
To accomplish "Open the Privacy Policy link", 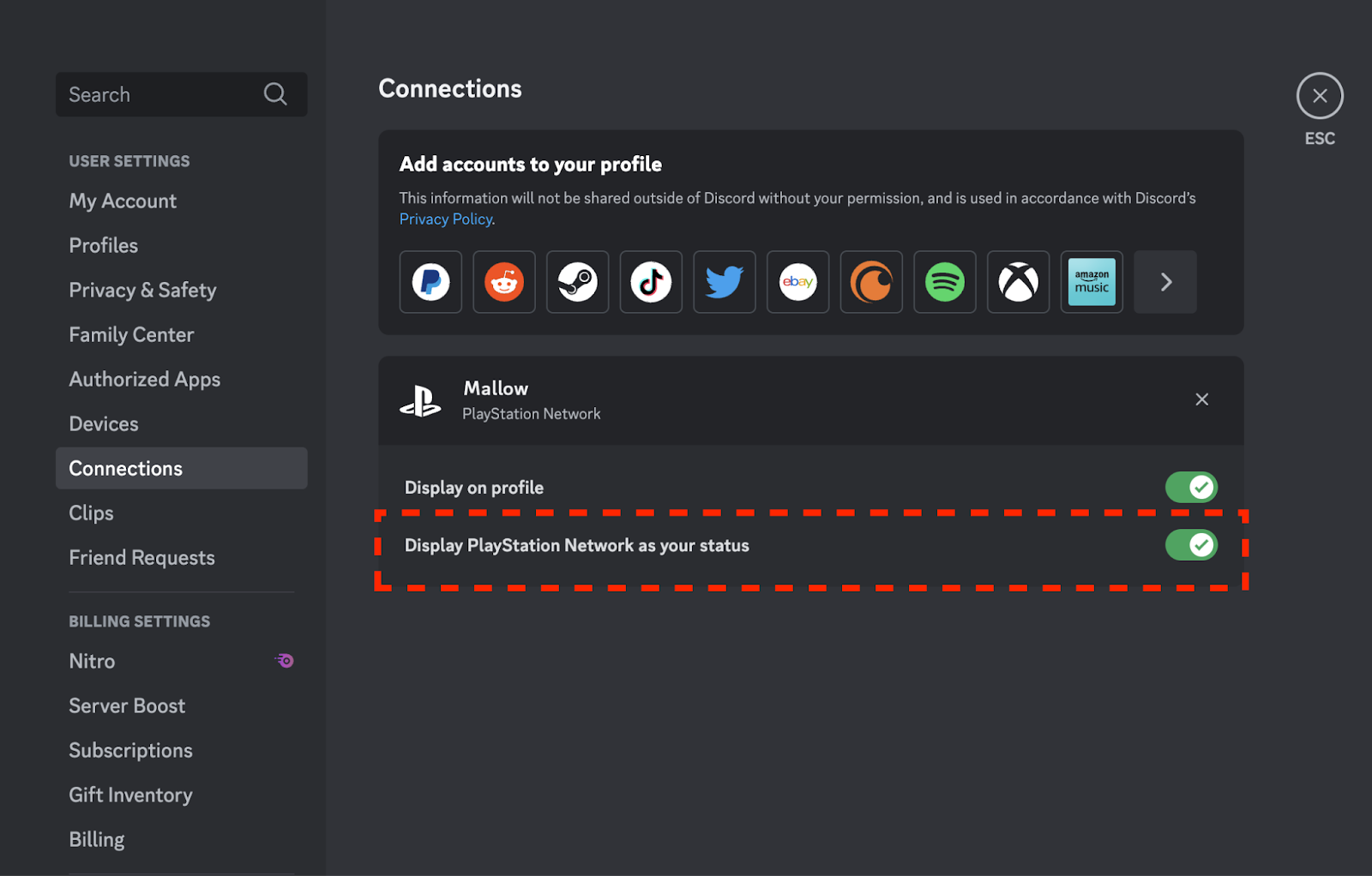I will click(446, 219).
